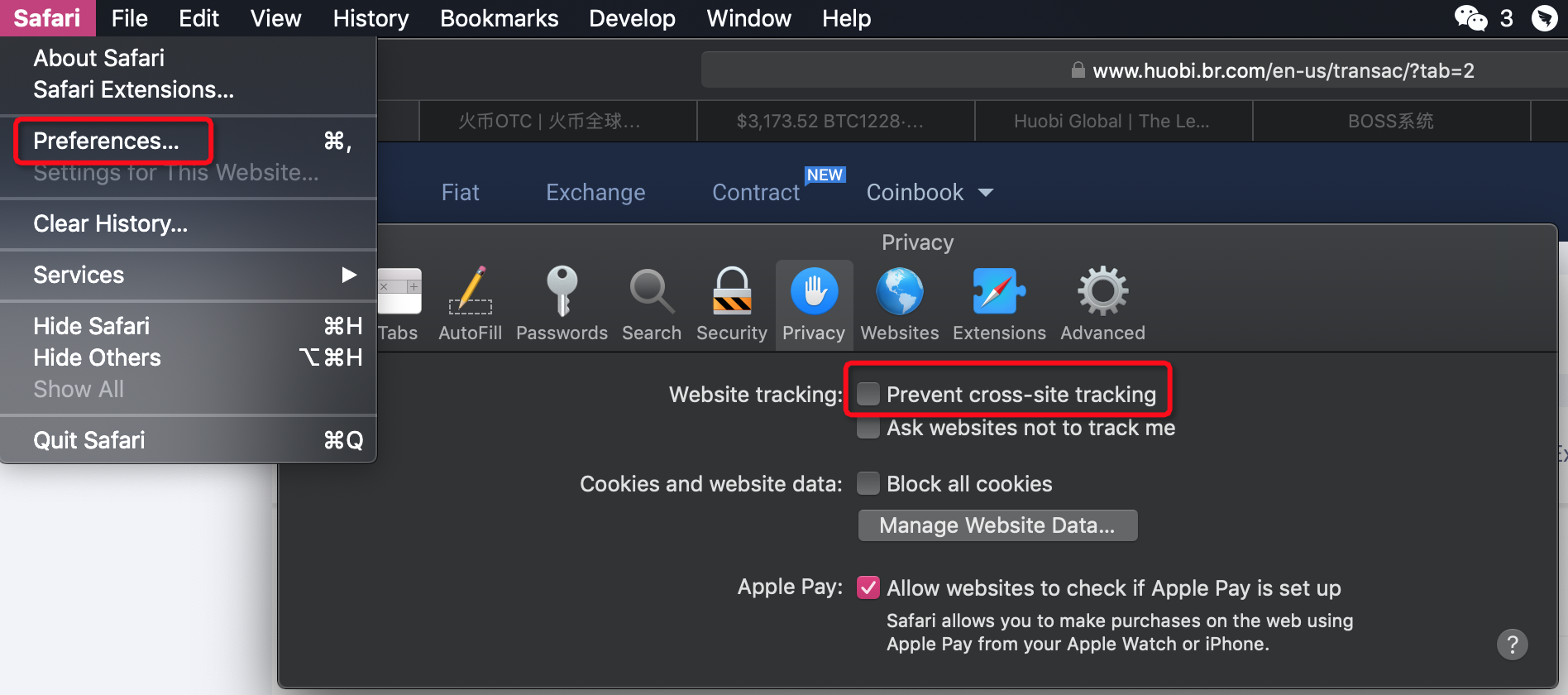The width and height of the screenshot is (1568, 695).
Task: Open the File menu
Action: click(129, 18)
